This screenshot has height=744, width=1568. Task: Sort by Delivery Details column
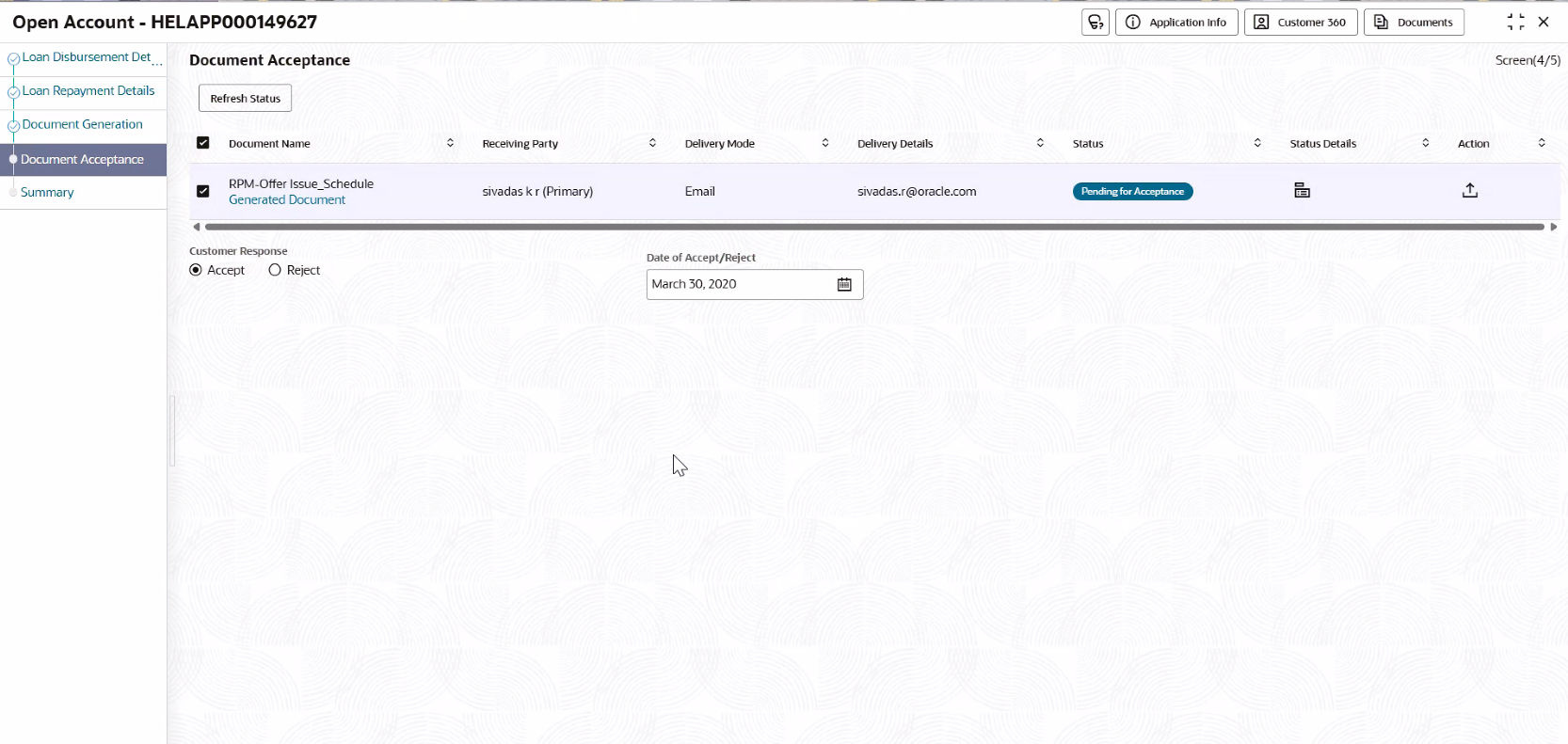[x=1040, y=143]
